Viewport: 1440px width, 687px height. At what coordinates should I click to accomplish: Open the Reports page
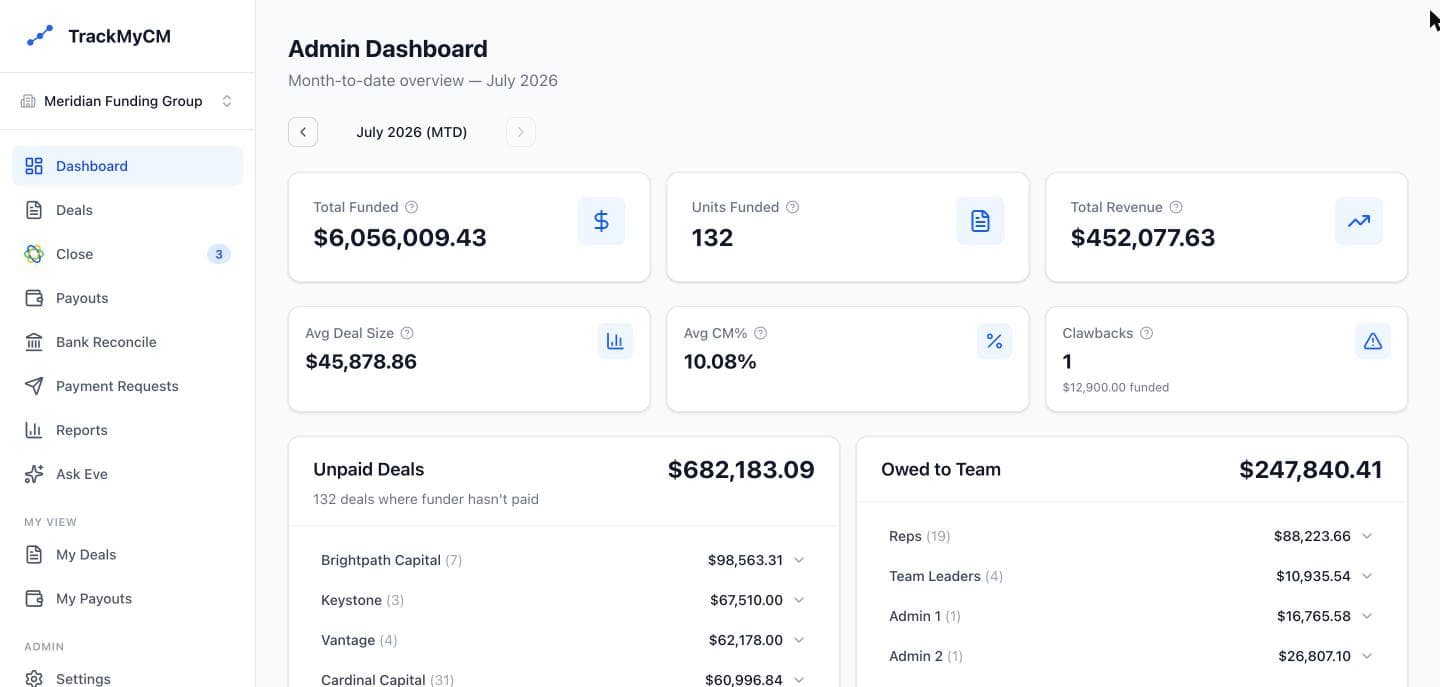pyautogui.click(x=127, y=430)
